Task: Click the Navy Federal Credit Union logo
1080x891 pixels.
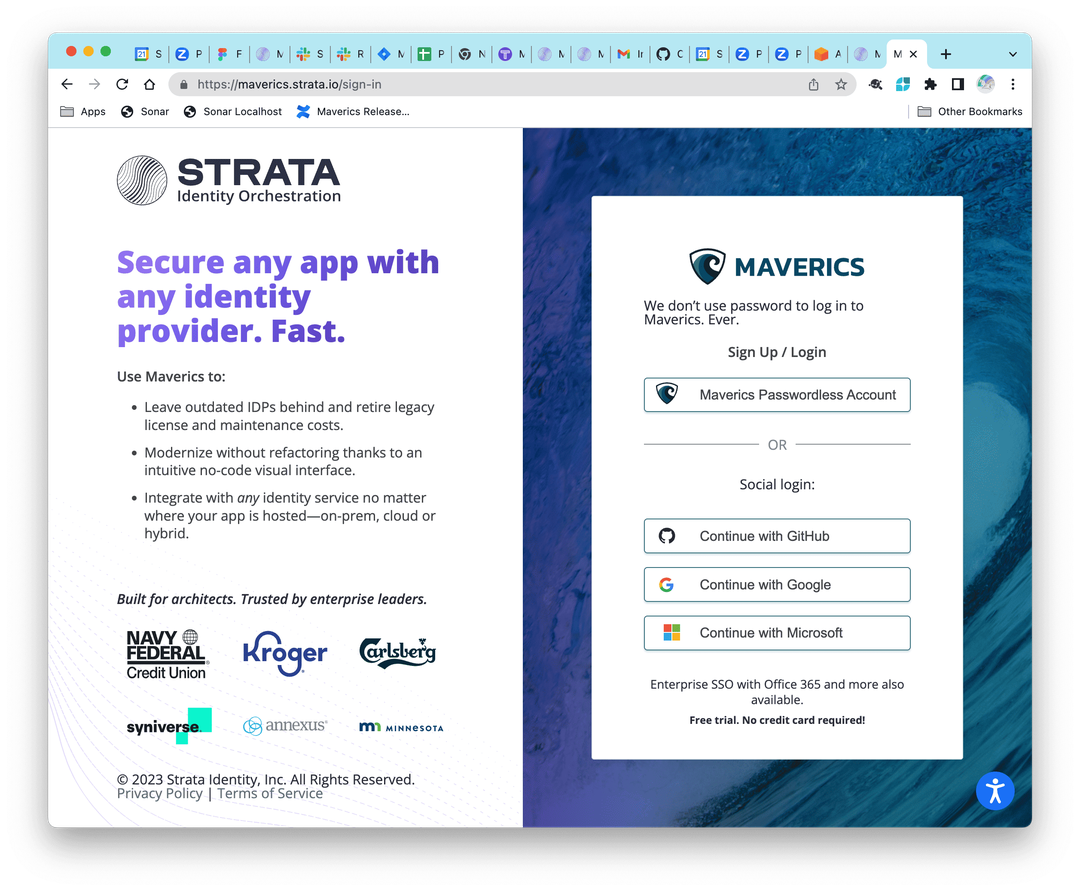Action: pyautogui.click(x=167, y=654)
